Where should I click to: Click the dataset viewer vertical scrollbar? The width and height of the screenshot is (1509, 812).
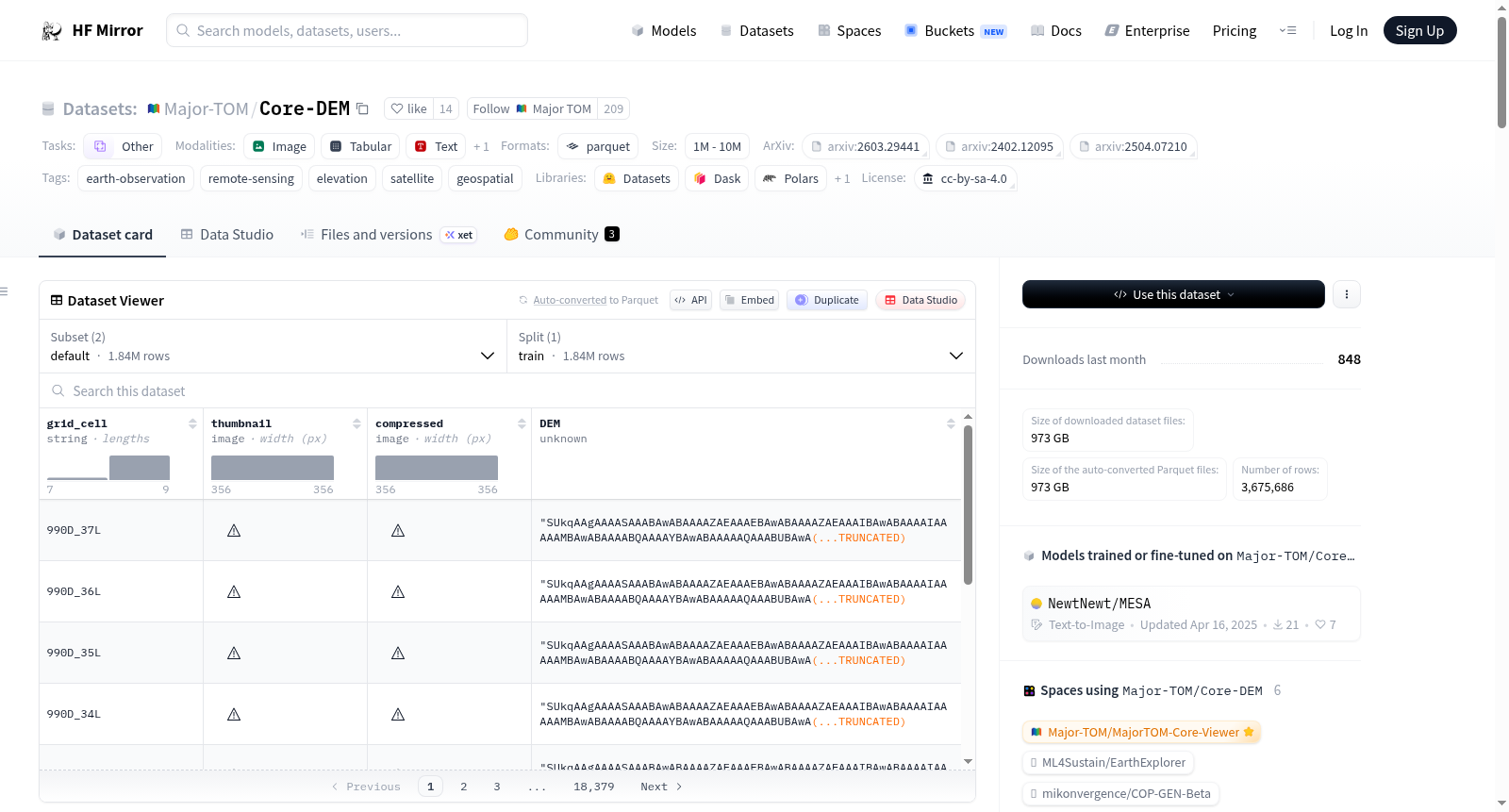tap(968, 505)
